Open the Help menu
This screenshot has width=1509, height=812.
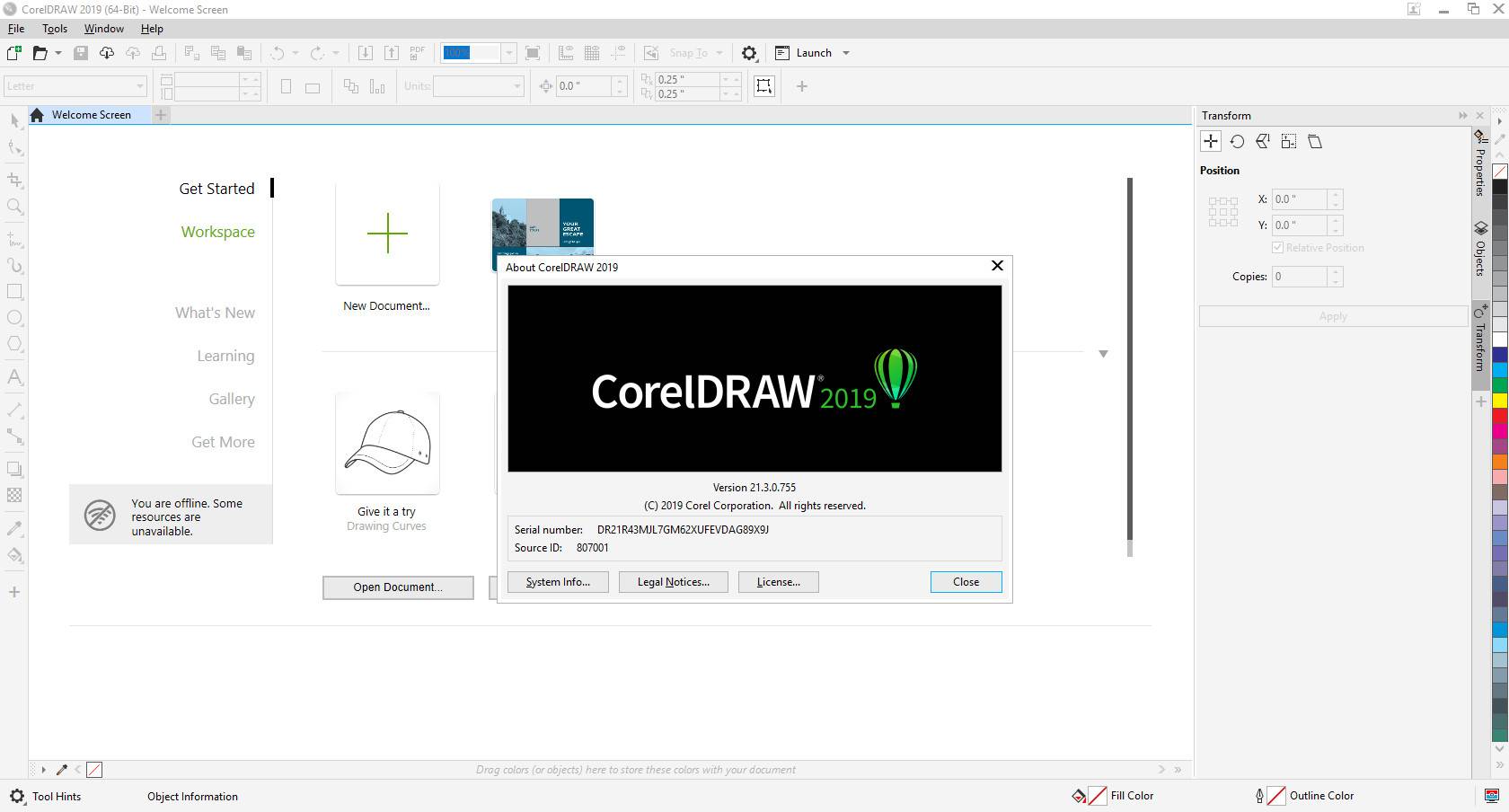152,28
